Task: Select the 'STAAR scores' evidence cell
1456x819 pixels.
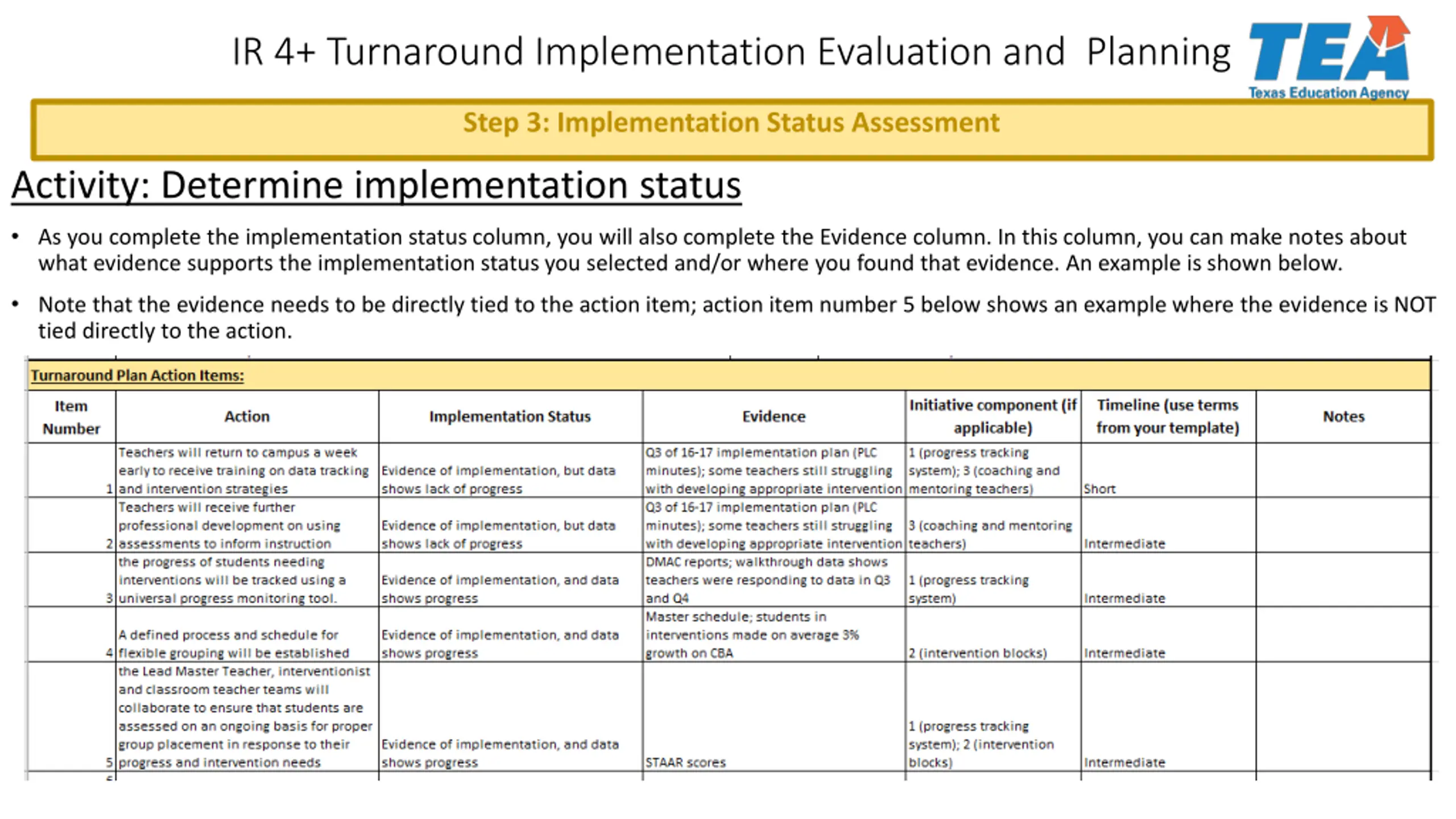Action: 773,717
